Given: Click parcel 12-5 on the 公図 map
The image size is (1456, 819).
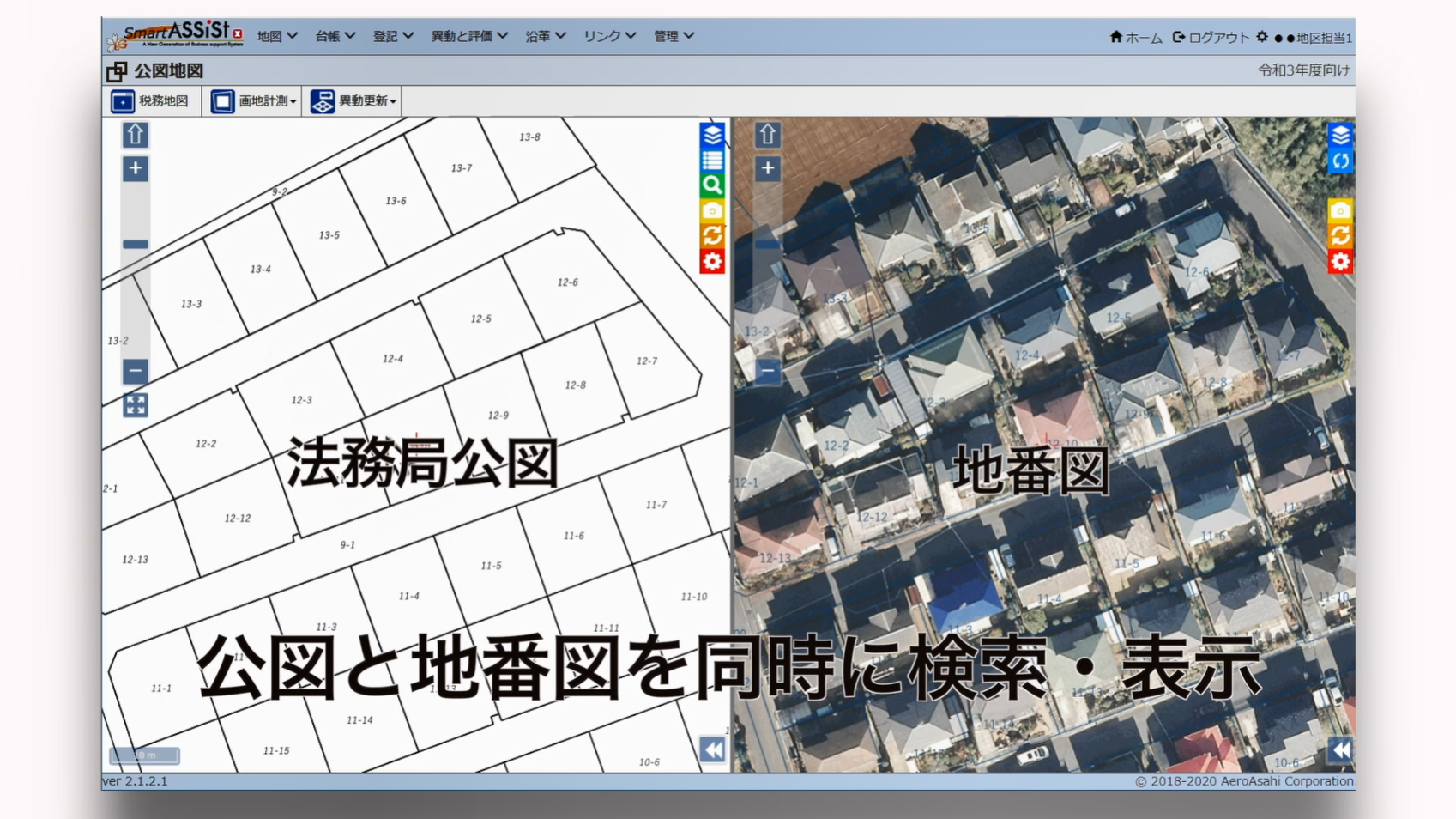Looking at the screenshot, I should point(480,319).
